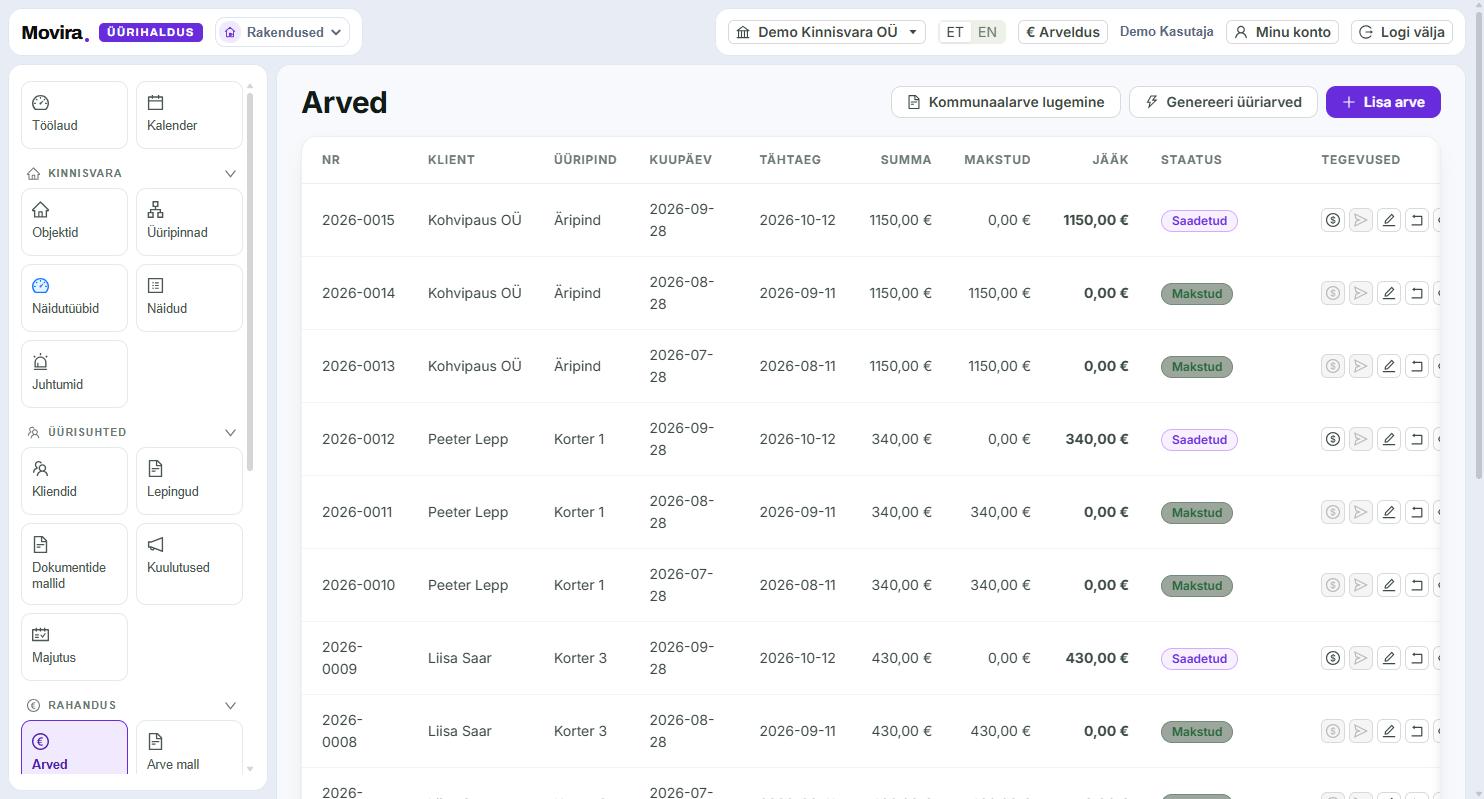Click the € Arveldus button
The width and height of the screenshot is (1484, 799).
tap(1063, 32)
